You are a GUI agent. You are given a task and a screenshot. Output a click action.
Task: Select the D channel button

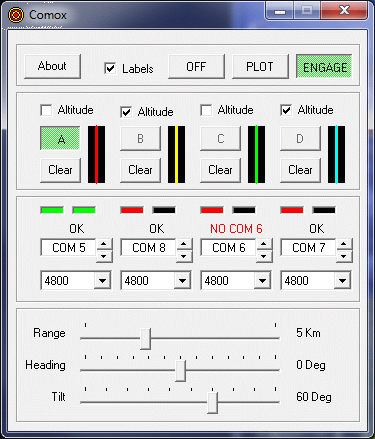(x=300, y=138)
